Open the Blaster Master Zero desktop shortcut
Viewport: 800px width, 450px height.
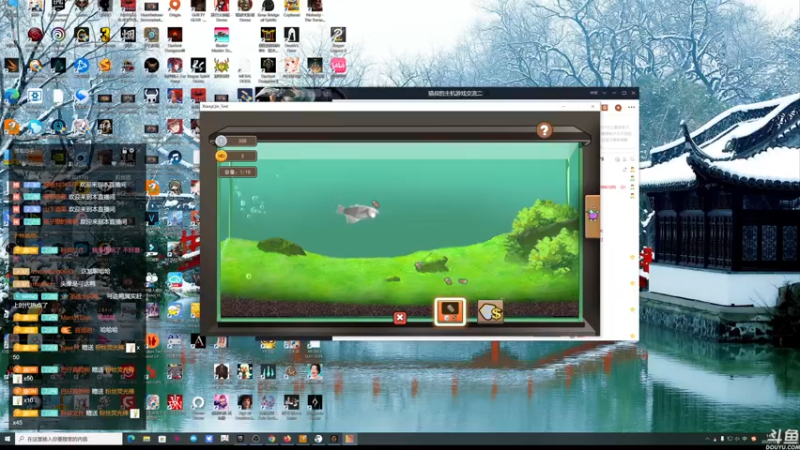pyautogui.click(x=221, y=40)
